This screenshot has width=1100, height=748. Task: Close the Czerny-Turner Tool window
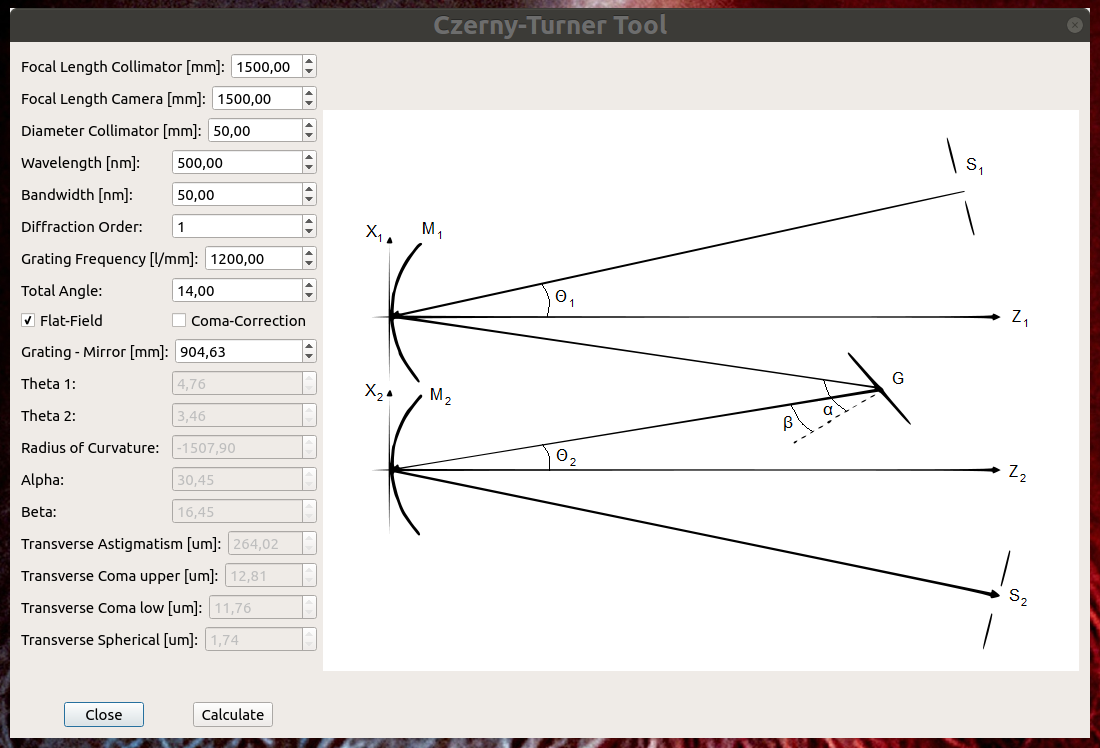point(1074,25)
